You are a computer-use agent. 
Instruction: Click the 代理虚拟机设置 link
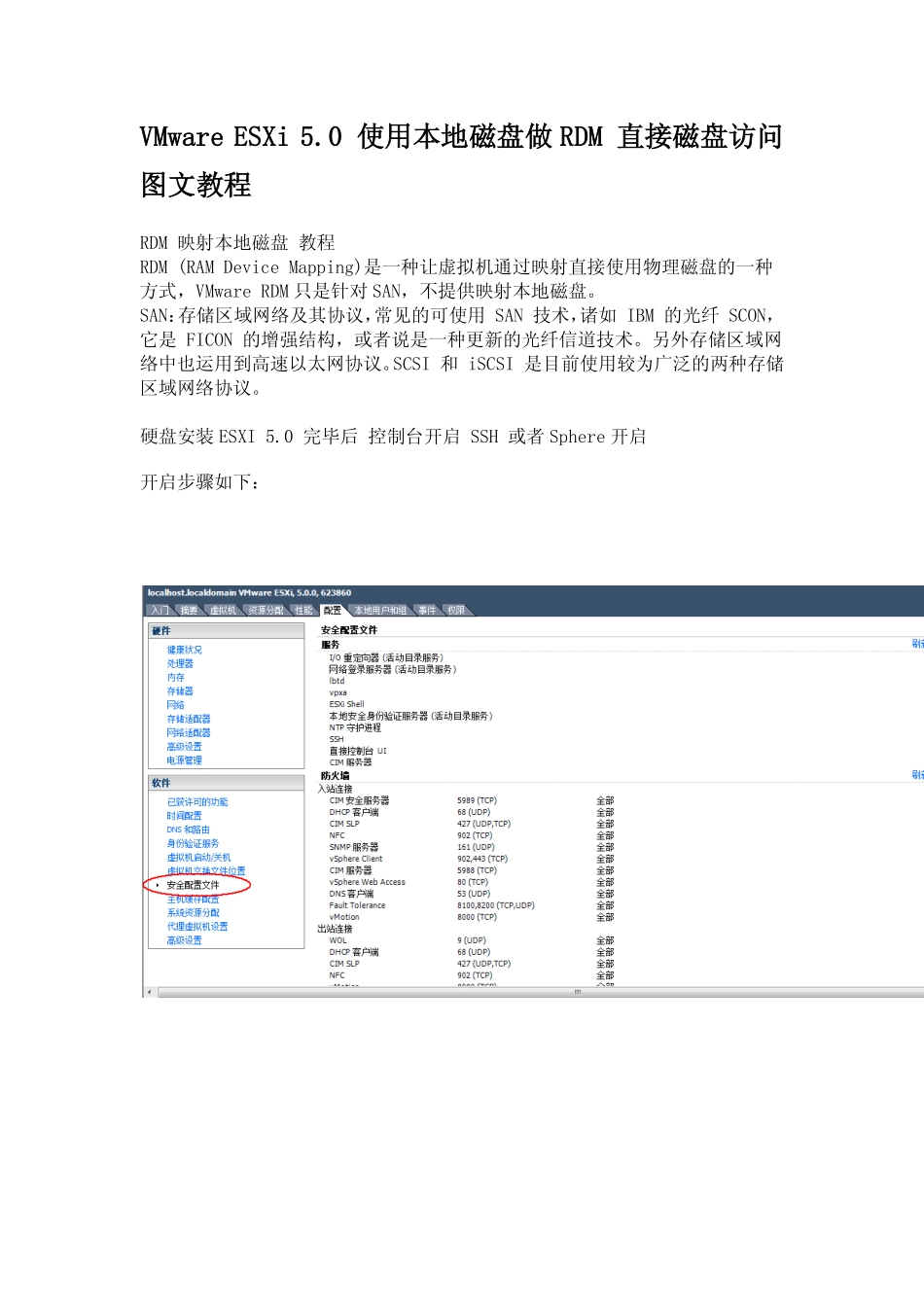pyautogui.click(x=197, y=927)
